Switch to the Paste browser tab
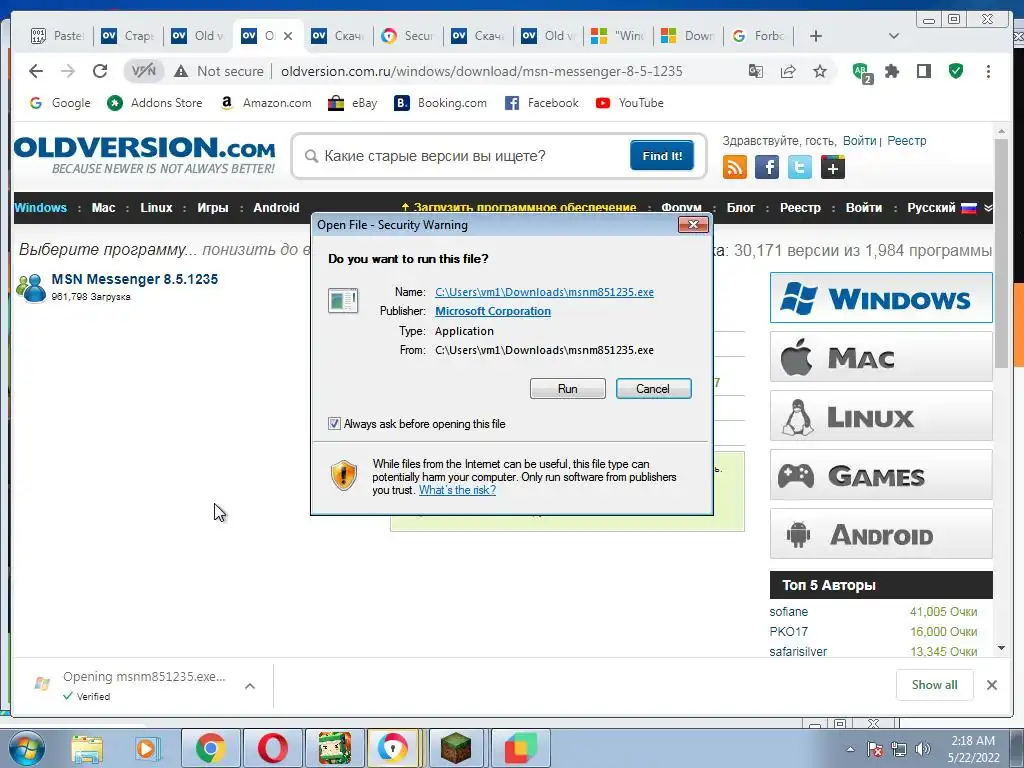Viewport: 1024px width, 768px height. pos(57,36)
